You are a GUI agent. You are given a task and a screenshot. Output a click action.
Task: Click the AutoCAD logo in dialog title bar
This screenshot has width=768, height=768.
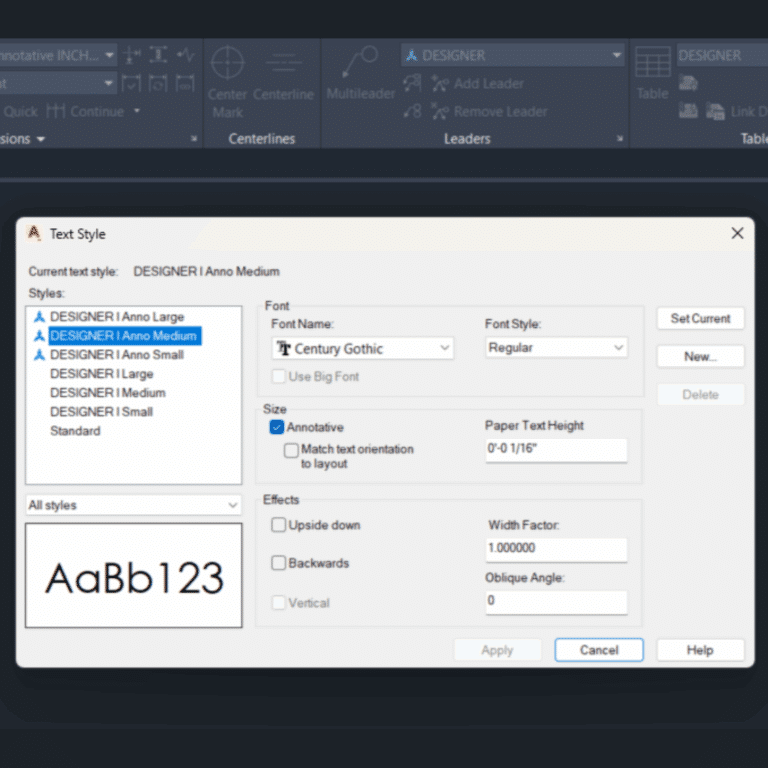pyautogui.click(x=34, y=233)
